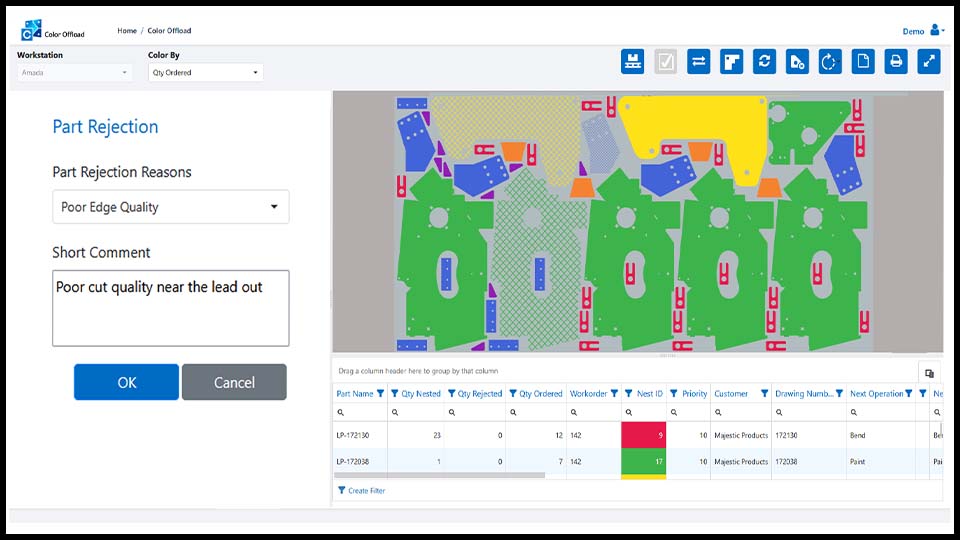
Task: Click the refresh toolbar icon
Action: tap(765, 62)
